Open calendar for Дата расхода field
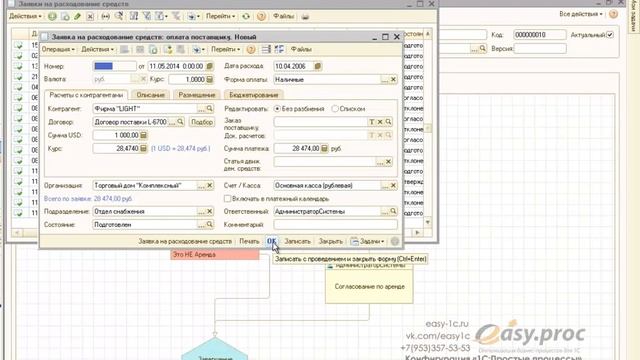Viewport: 640px width, 360px height. coord(318,66)
